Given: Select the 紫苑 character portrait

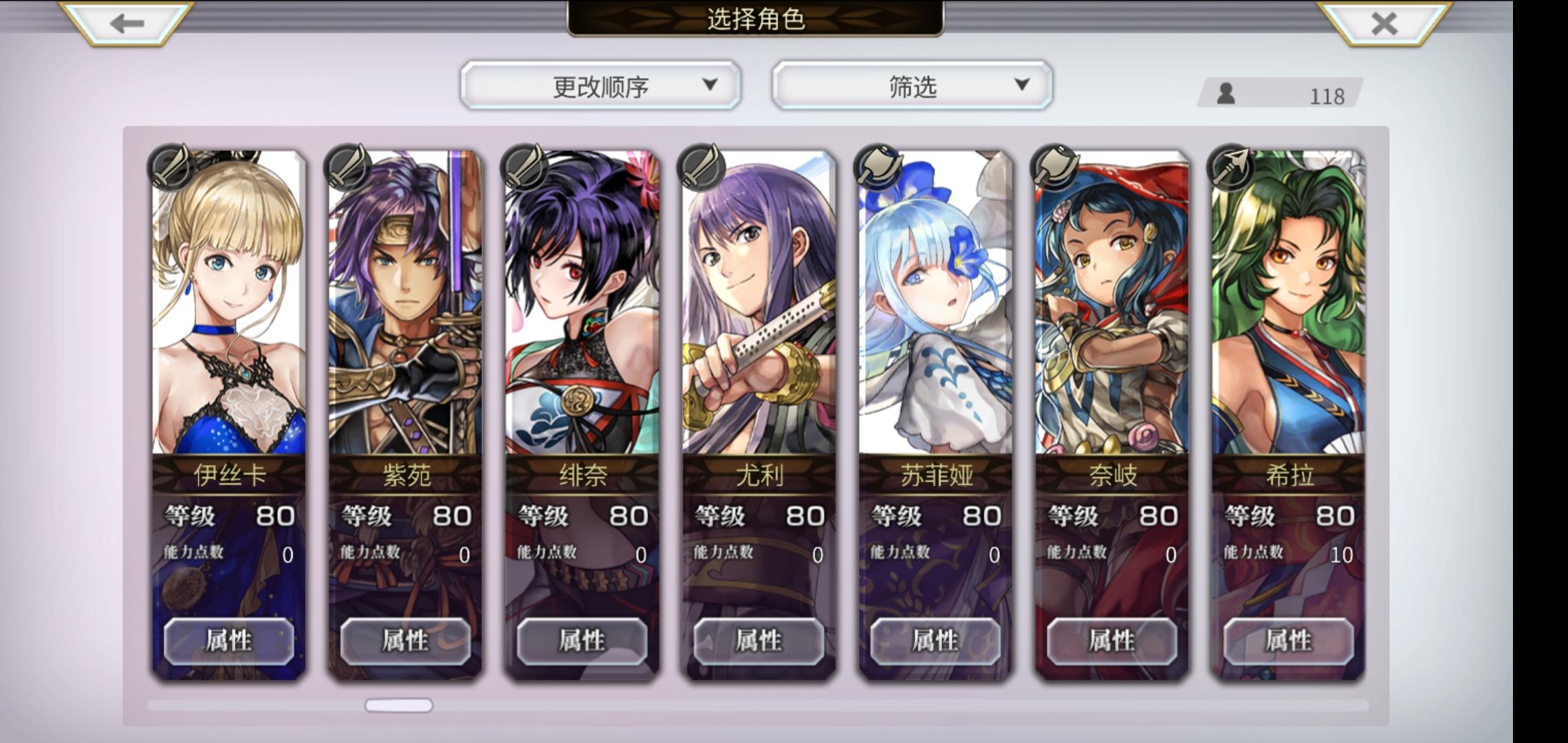Looking at the screenshot, I should click(x=405, y=303).
